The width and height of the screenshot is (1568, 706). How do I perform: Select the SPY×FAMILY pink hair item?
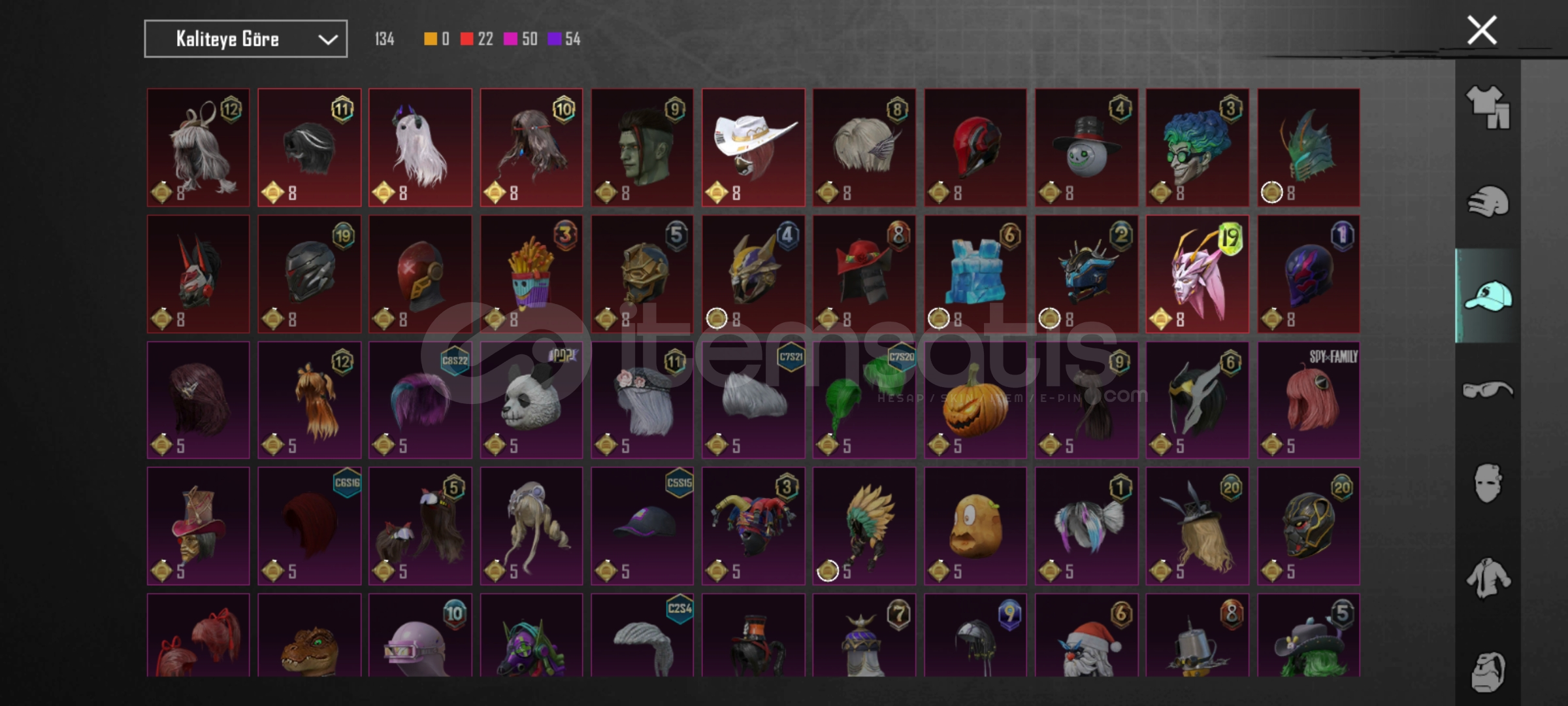1309,400
